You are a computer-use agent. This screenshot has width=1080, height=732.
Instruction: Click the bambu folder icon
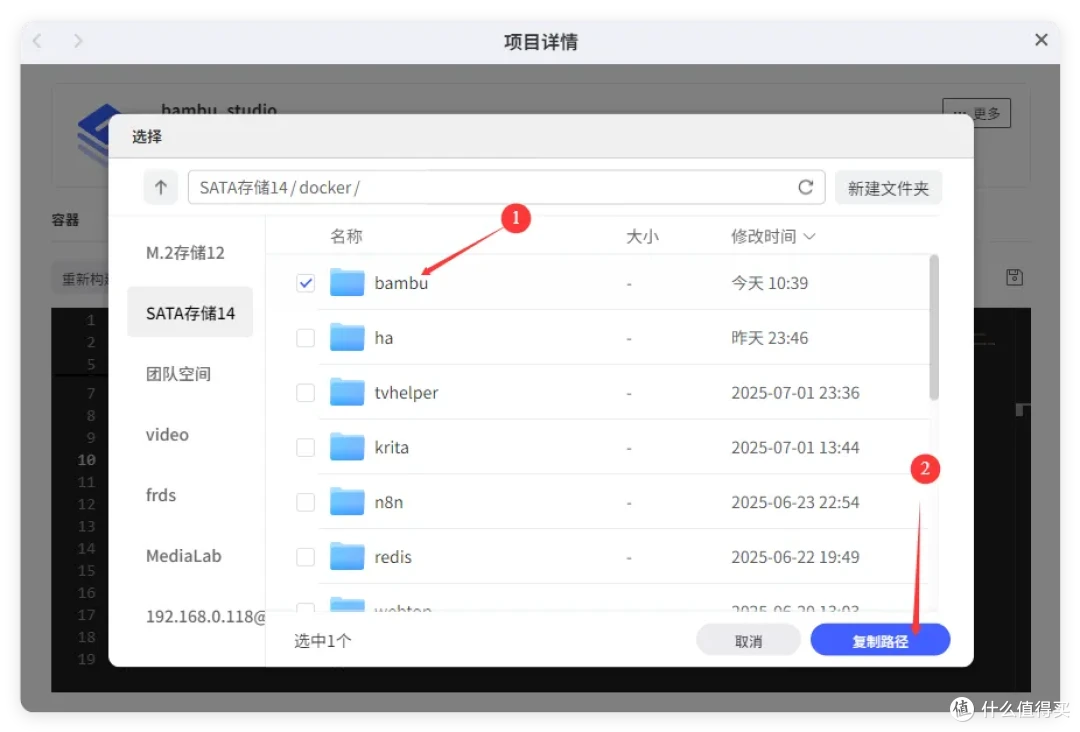point(346,282)
